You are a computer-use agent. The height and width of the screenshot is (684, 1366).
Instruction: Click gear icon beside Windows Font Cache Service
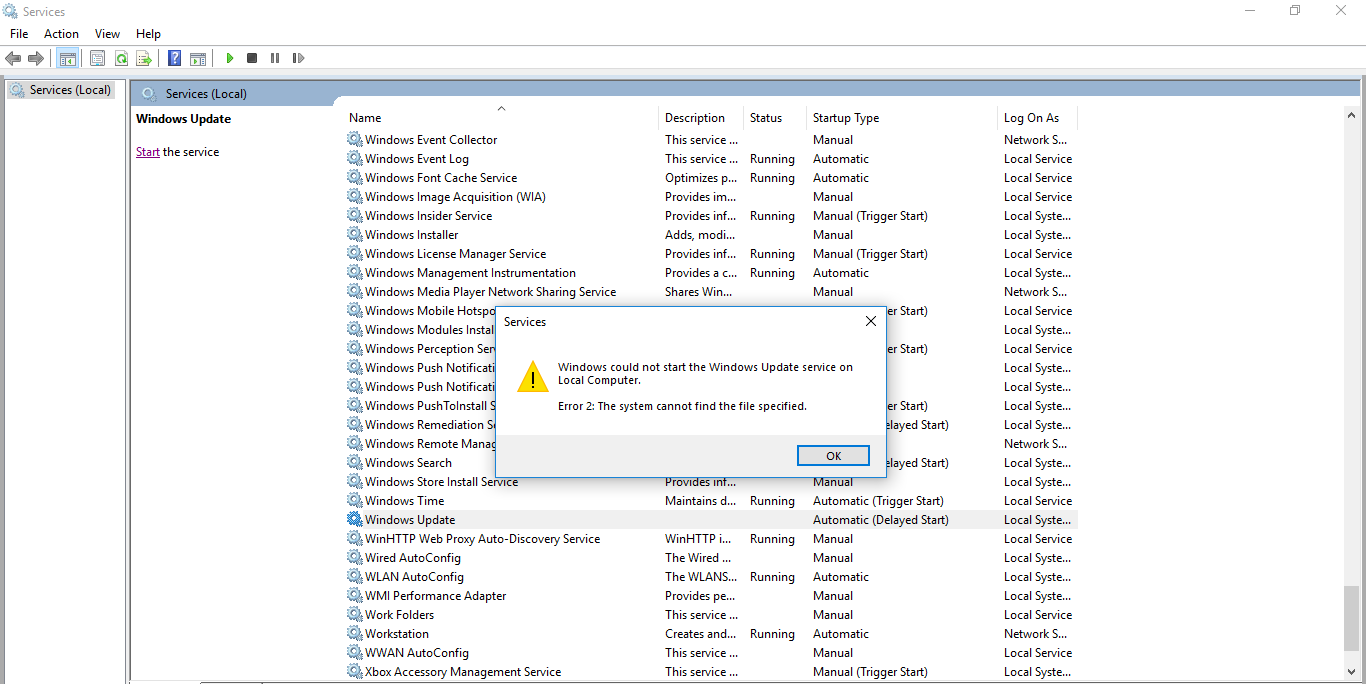coord(355,178)
